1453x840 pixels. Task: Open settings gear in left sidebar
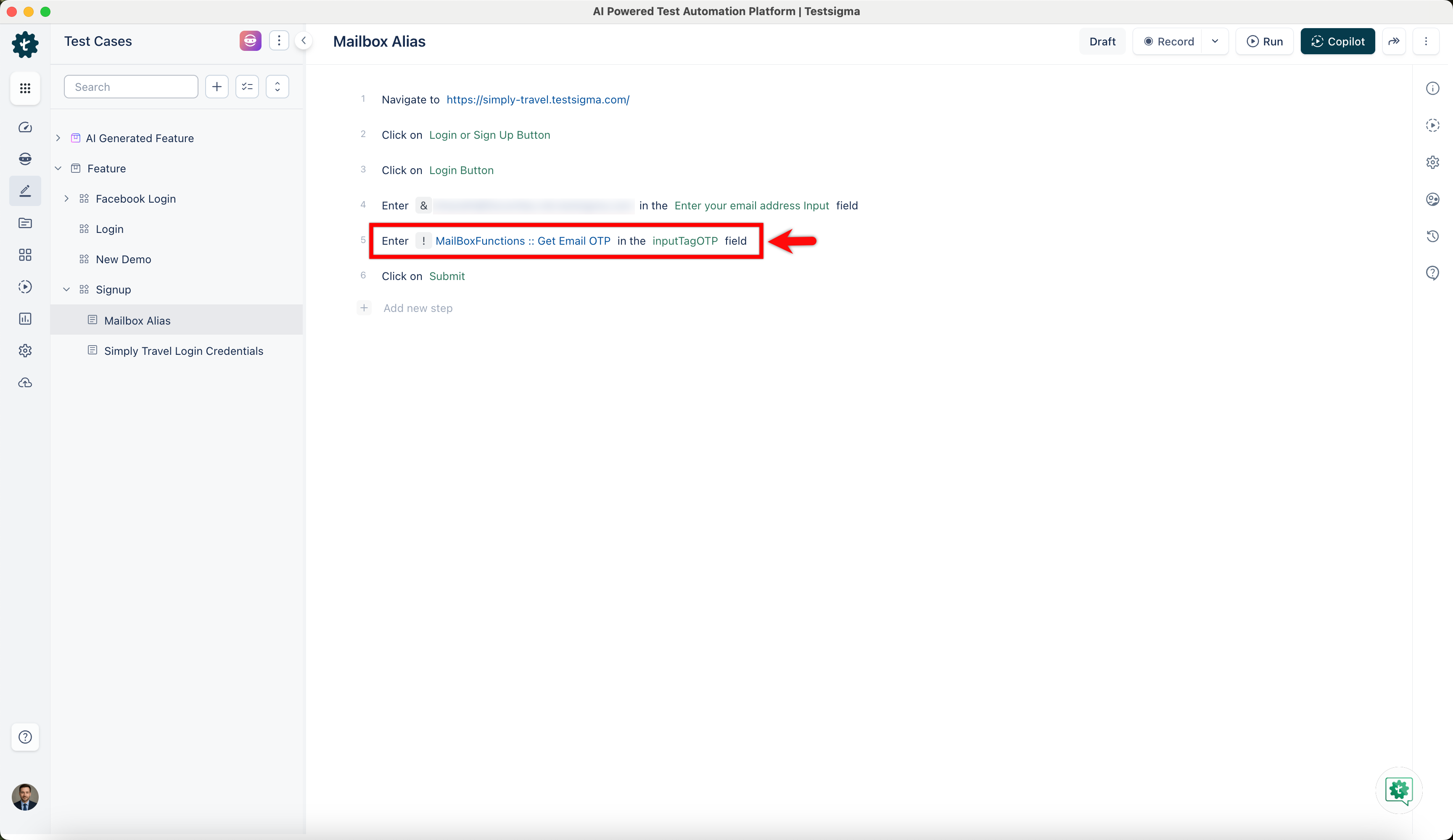tap(25, 351)
